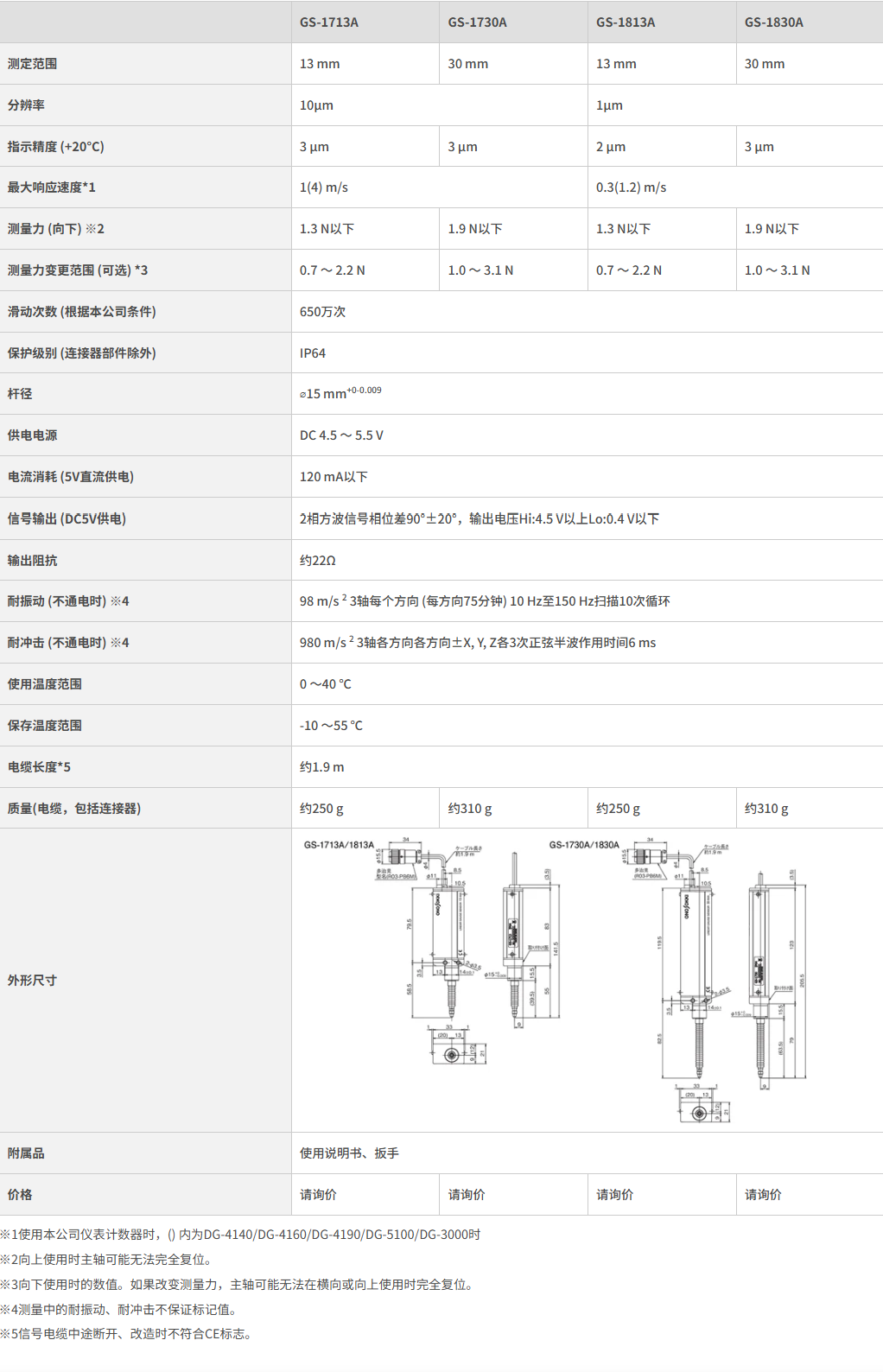Click the 2相方波信号 signal output description

pos(480,519)
